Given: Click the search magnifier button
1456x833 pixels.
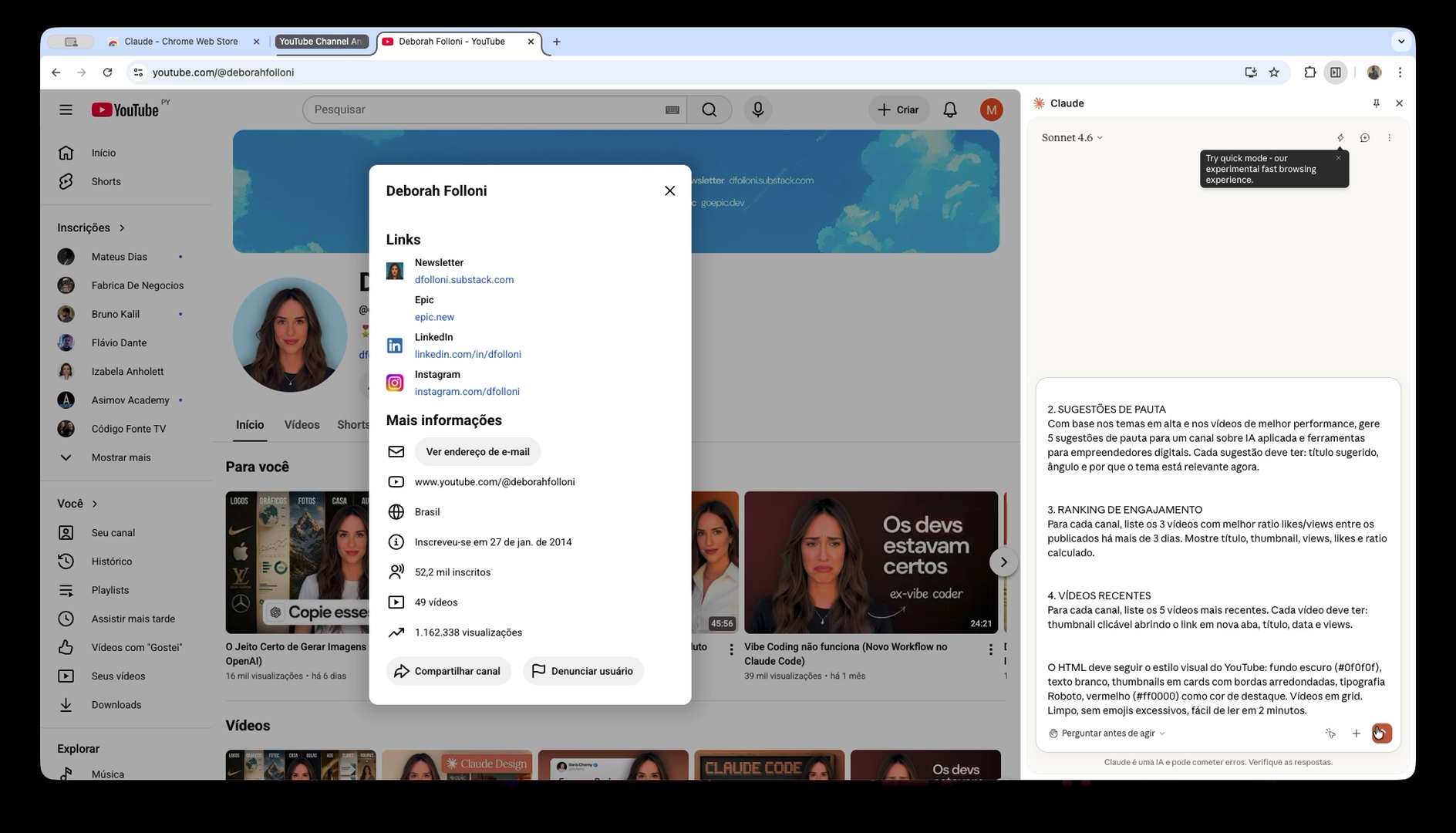Looking at the screenshot, I should click(709, 110).
